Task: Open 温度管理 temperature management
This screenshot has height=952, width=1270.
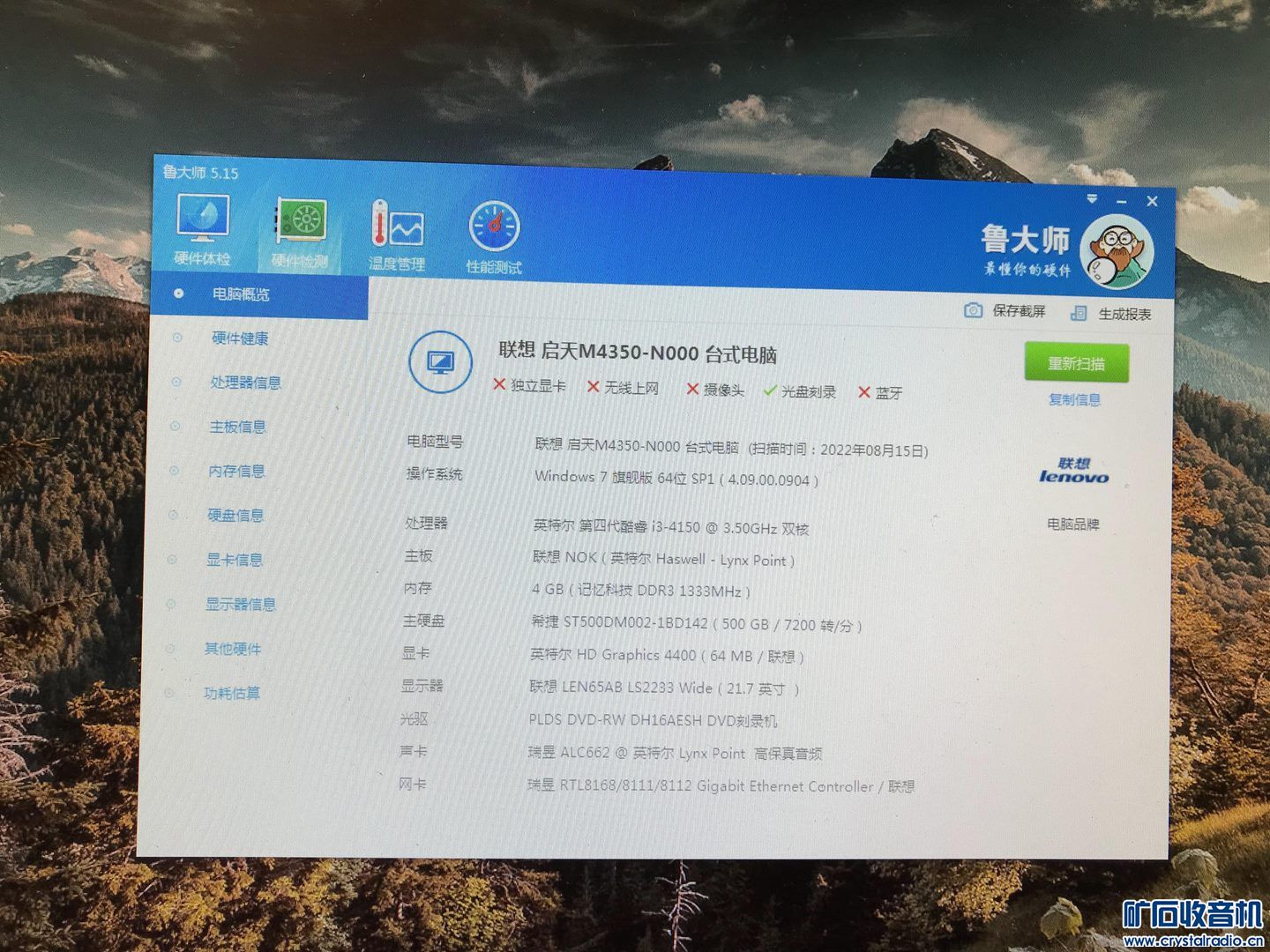Action: (397, 235)
